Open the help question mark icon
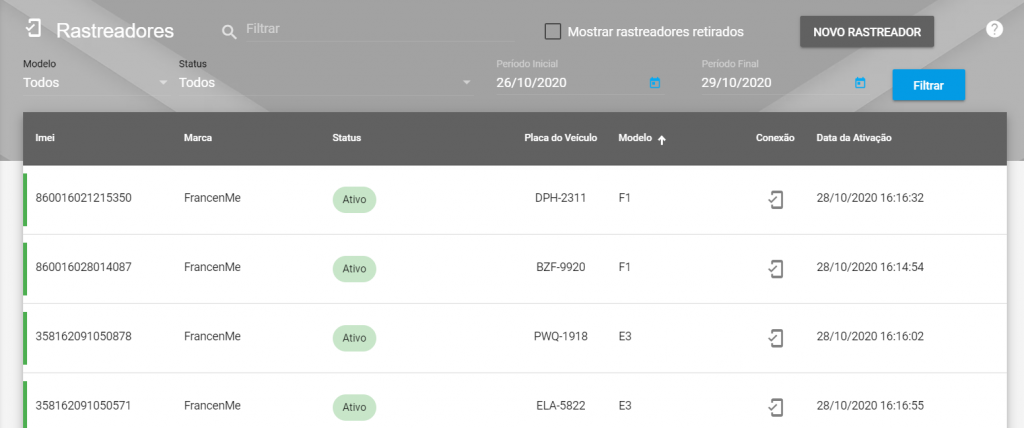The image size is (1024, 428). (x=994, y=29)
